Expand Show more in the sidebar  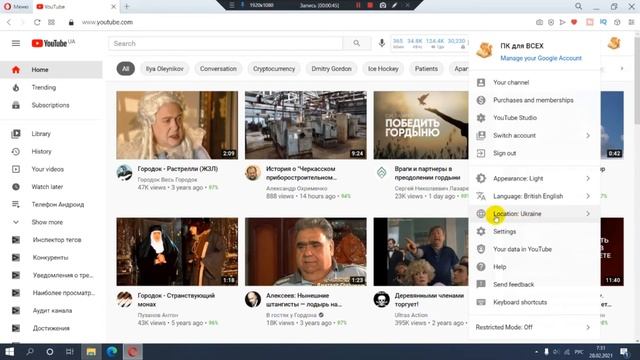(51, 222)
